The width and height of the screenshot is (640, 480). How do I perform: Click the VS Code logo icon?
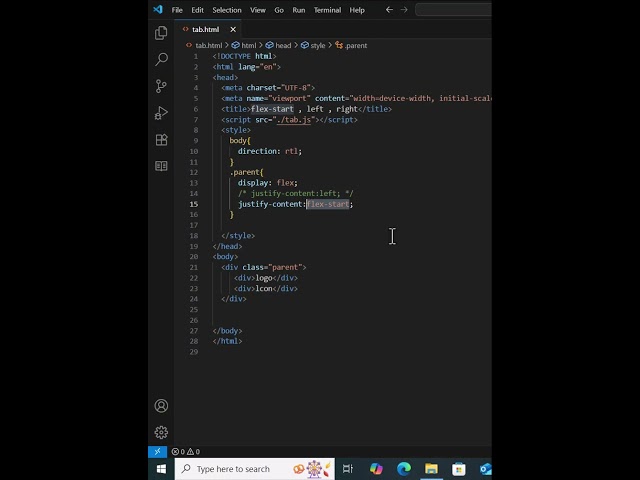(x=158, y=9)
